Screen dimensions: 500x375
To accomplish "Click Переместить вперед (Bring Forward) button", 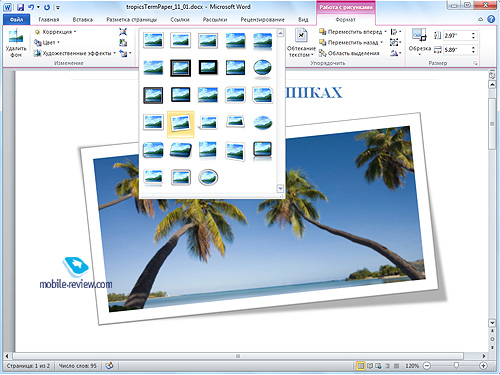I will pos(353,32).
